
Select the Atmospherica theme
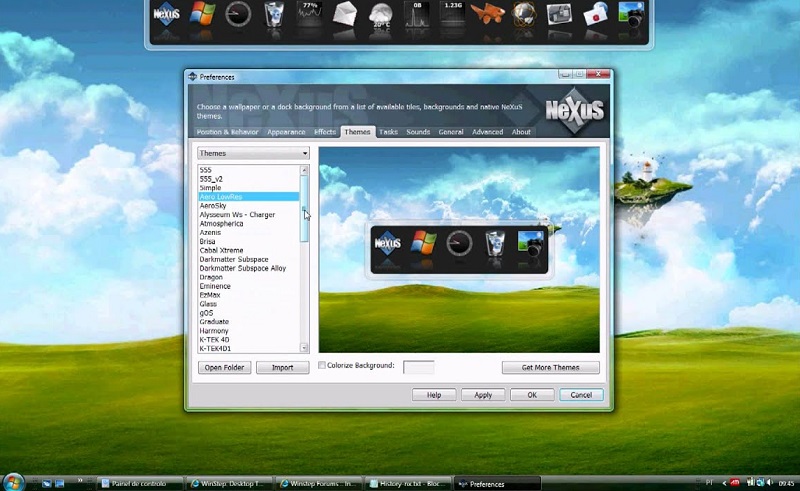point(248,224)
